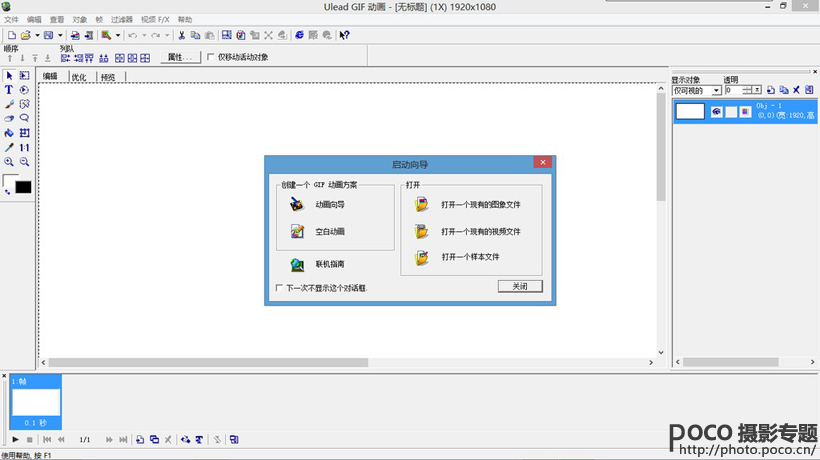This screenshot has height=460, width=820.
Task: Open the Filter menu
Action: (121, 19)
